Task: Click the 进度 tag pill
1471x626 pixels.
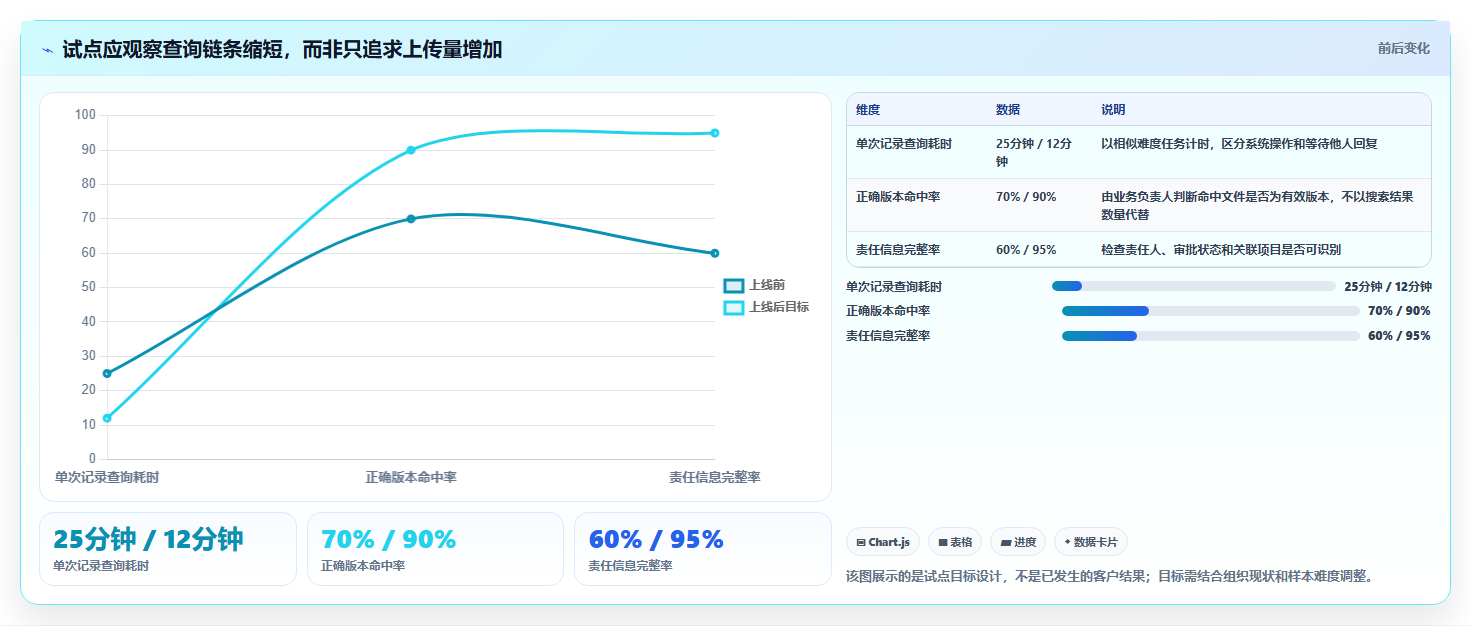Action: click(x=1018, y=542)
